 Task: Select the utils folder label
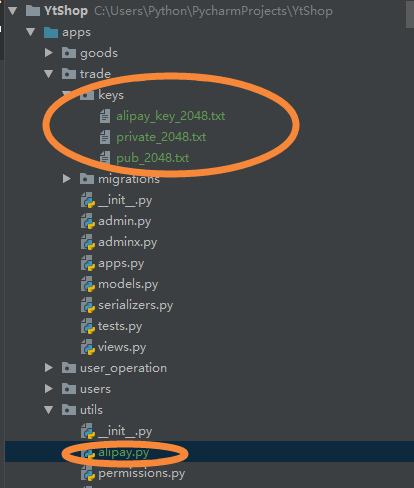(91, 410)
